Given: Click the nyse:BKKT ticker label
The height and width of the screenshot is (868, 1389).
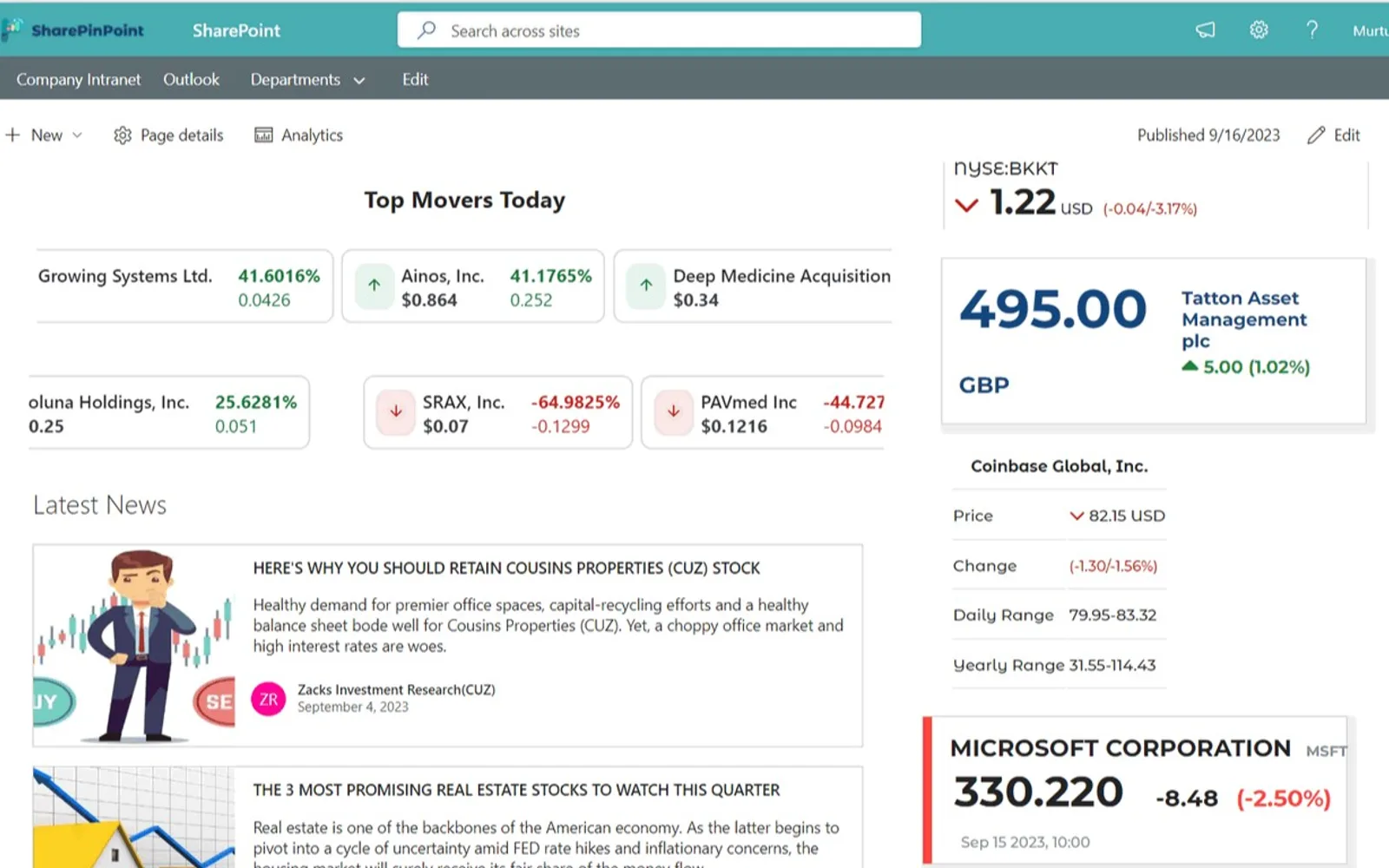Looking at the screenshot, I should coord(1005,168).
